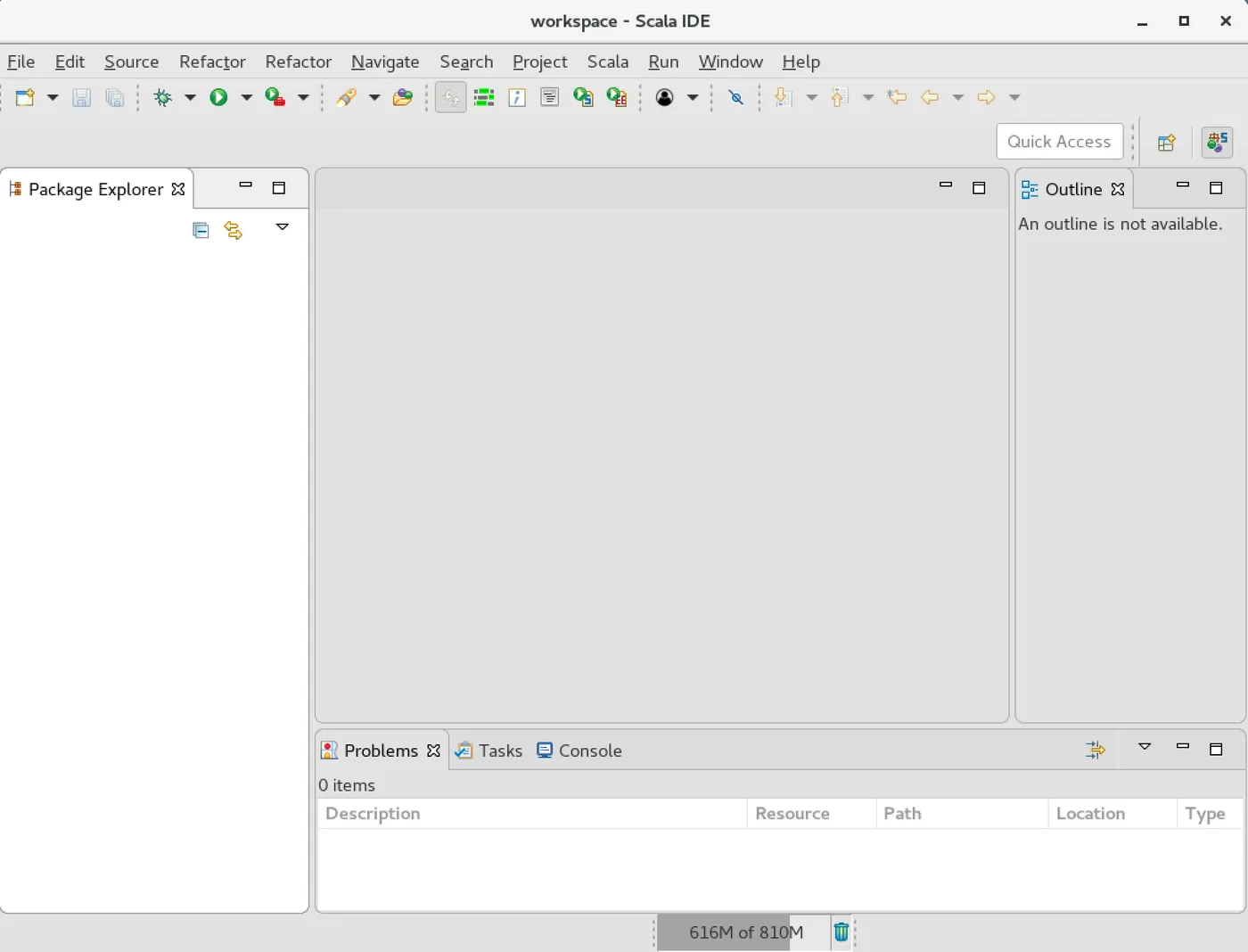Click the Problems view filter arrows icon
1248x952 pixels.
(1095, 750)
